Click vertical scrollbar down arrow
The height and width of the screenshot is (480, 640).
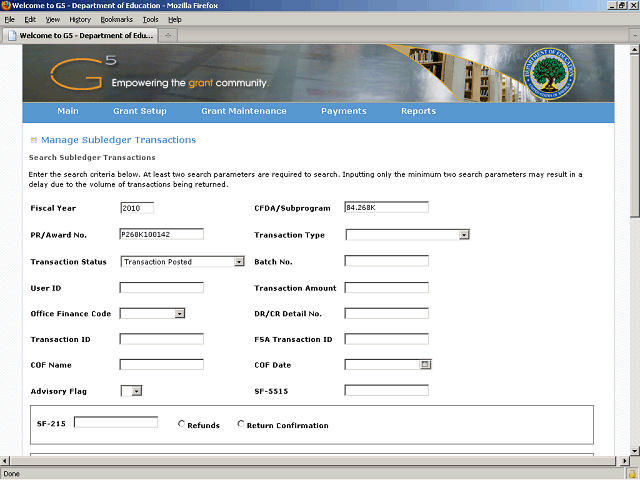pyautogui.click(x=634, y=451)
